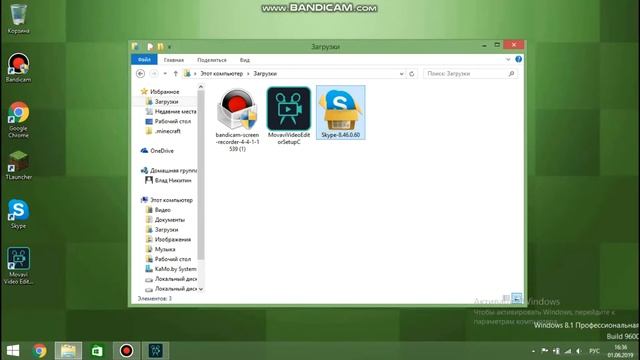Open the TLauncher desktop shortcut

tap(18, 165)
